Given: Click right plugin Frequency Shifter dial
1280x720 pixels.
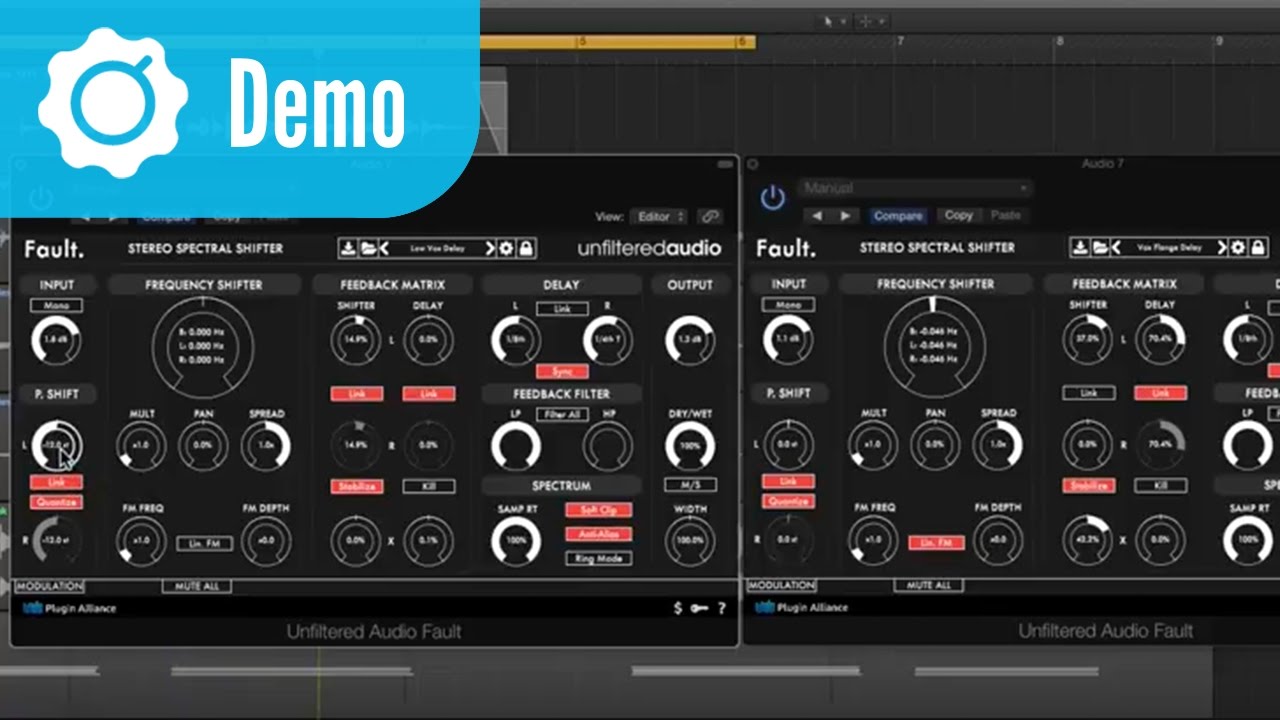Looking at the screenshot, I should (x=935, y=345).
